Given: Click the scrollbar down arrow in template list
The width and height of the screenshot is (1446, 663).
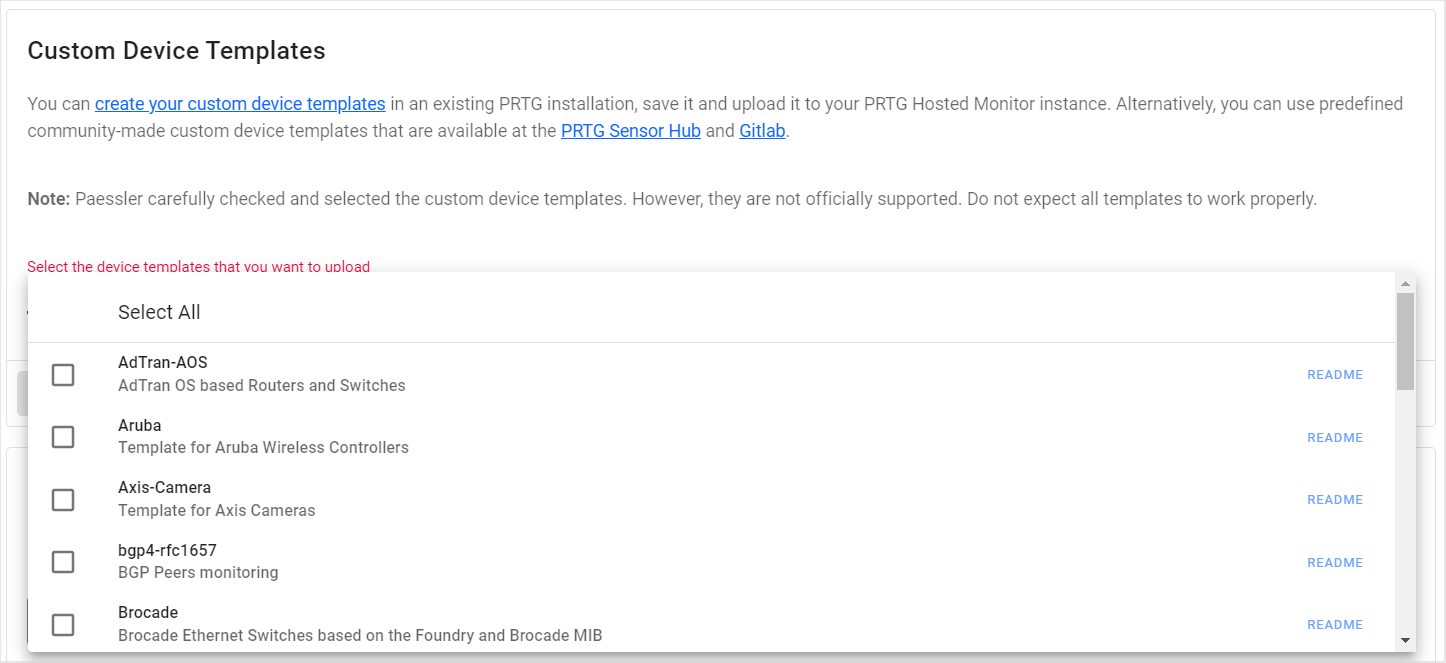Looking at the screenshot, I should pos(1405,640).
